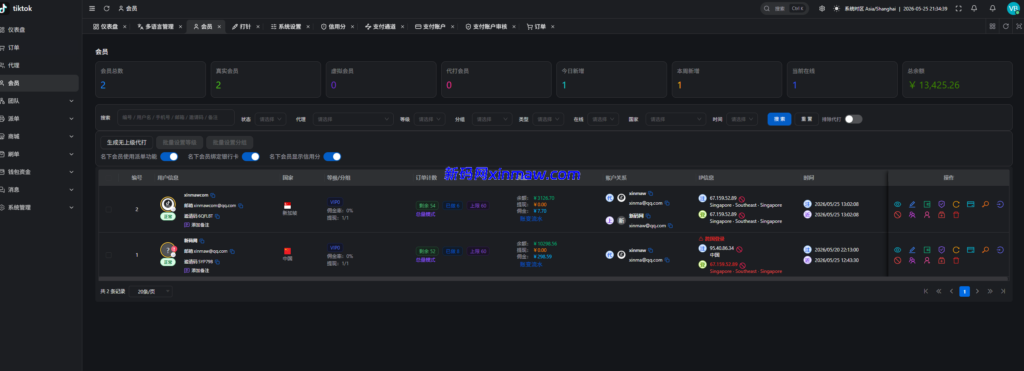The height and width of the screenshot is (371, 1024).
Task: Click the blue edit pencil icon for member 1
Action: click(912, 250)
